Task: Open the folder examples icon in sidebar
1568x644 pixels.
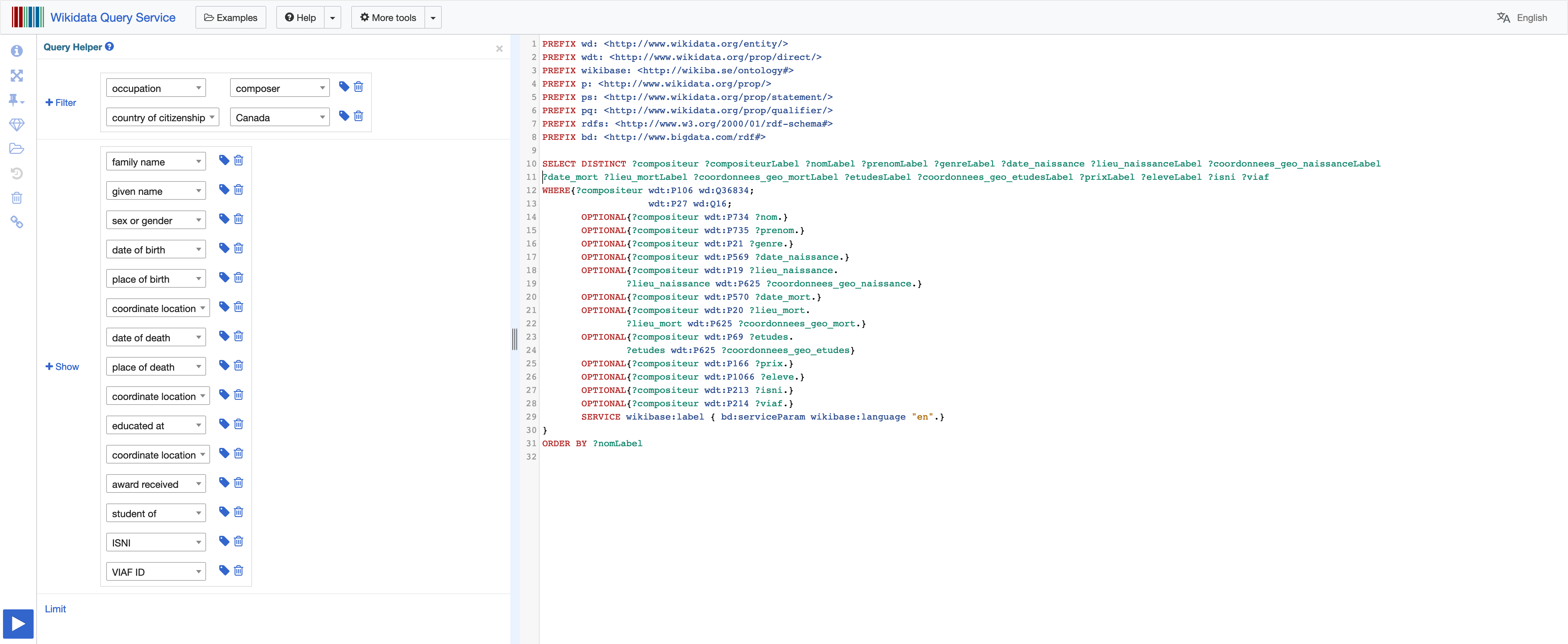Action: [17, 149]
